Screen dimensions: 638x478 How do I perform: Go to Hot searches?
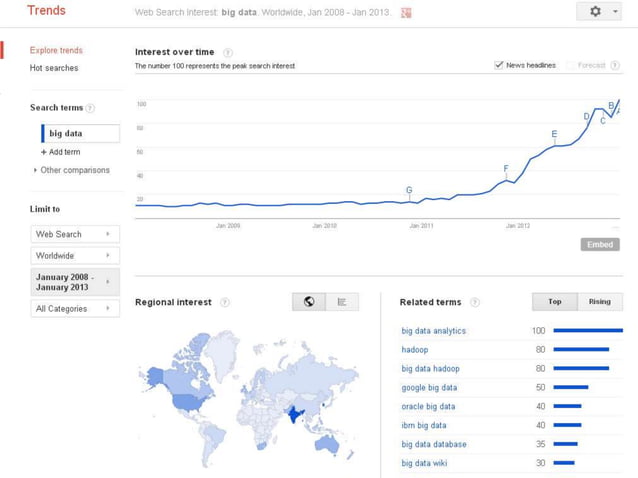[54, 68]
